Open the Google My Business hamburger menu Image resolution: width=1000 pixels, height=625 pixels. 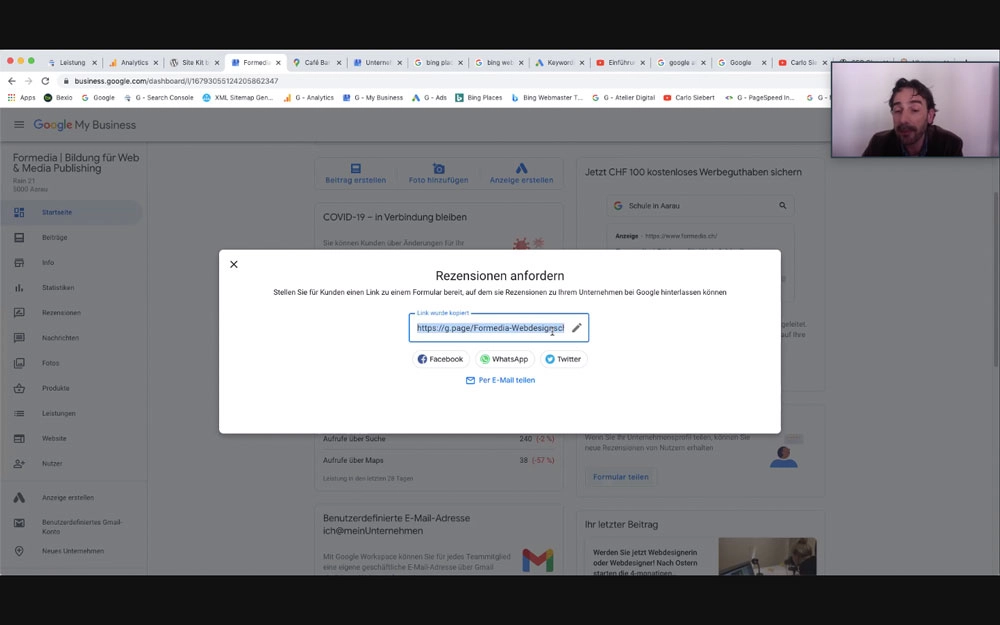point(18,124)
